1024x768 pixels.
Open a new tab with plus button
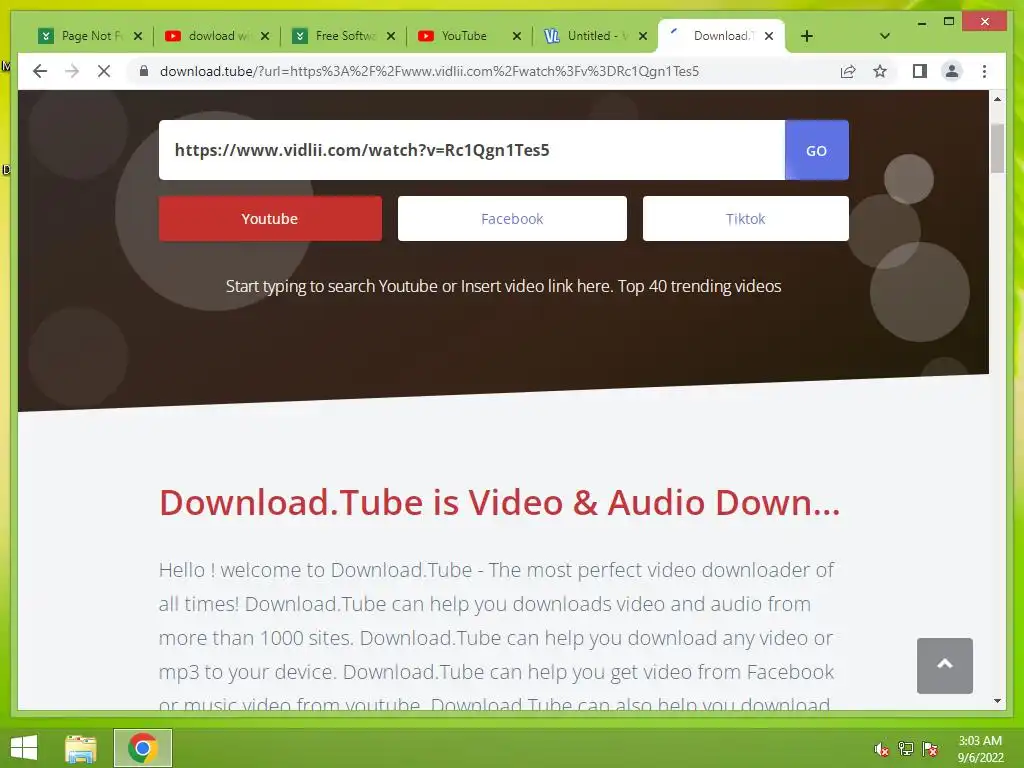coord(807,36)
